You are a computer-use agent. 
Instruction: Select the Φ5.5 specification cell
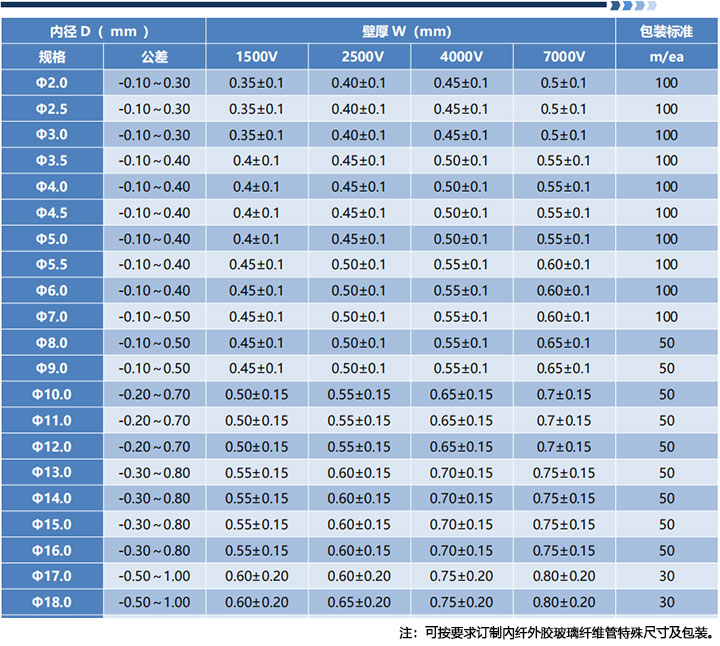tap(51, 265)
